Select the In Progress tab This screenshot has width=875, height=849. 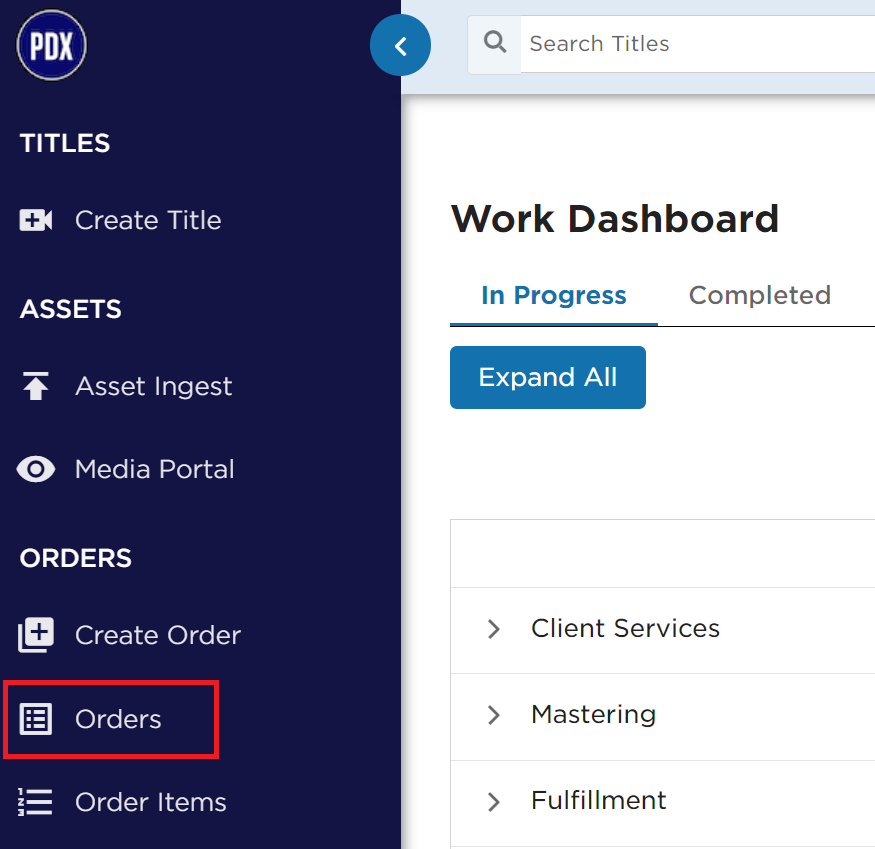point(554,295)
